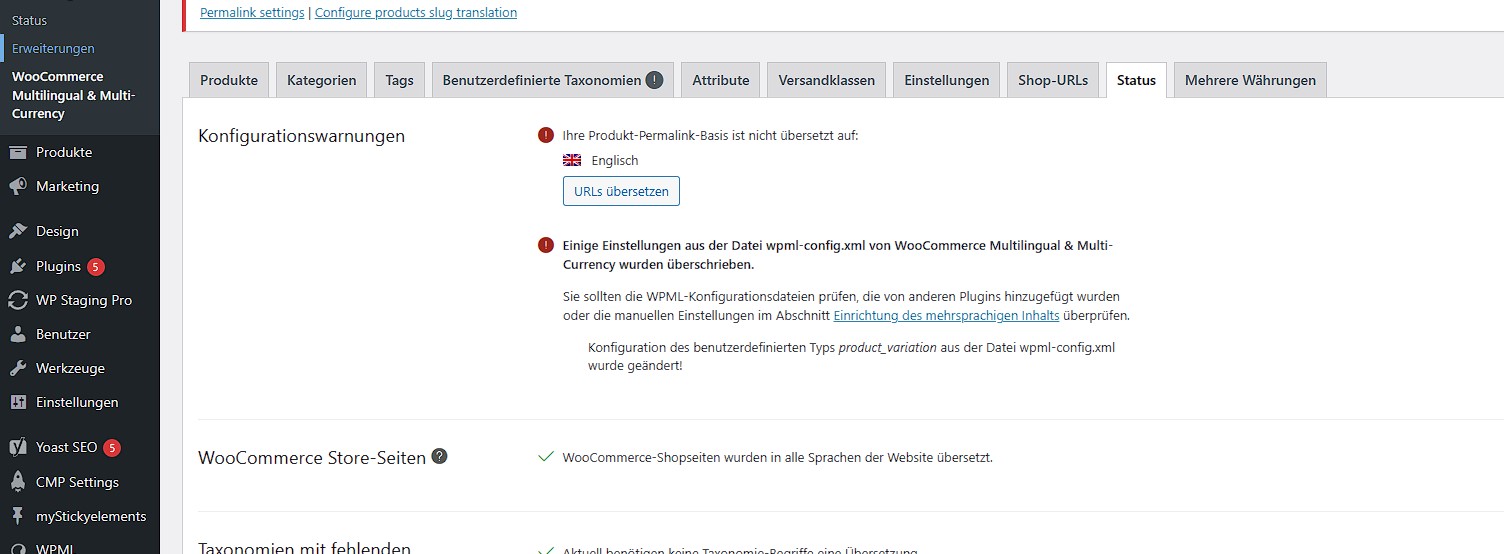
Task: Click the Benutzer person icon
Action: [18, 334]
